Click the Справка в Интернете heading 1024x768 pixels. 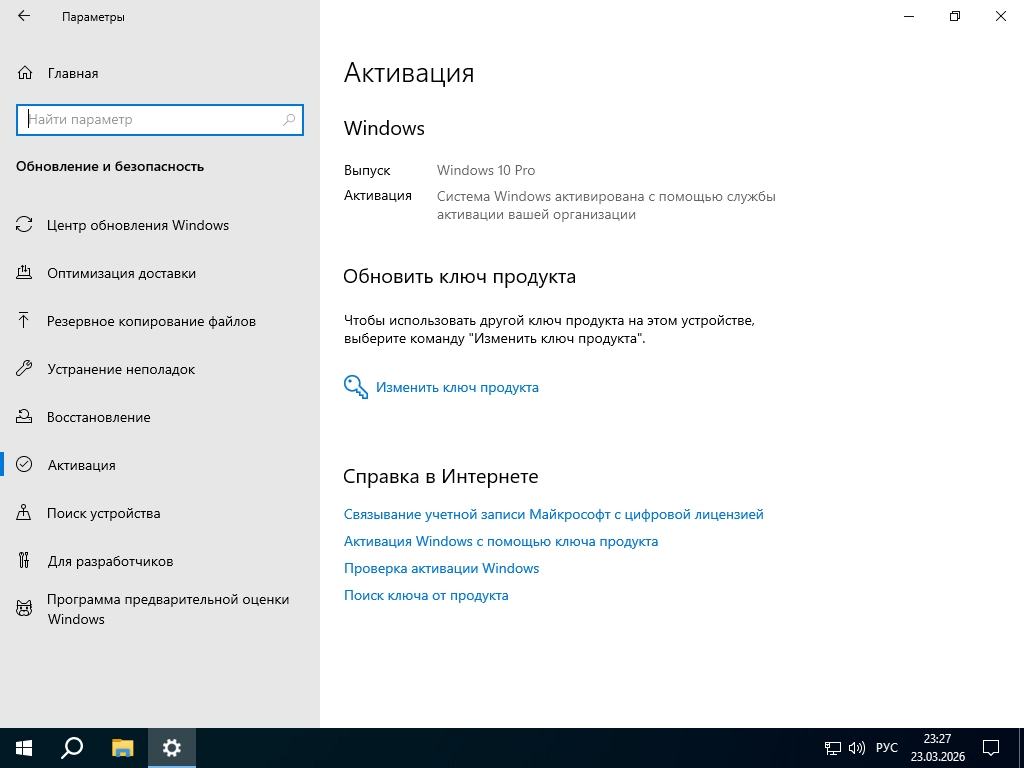[x=441, y=477]
